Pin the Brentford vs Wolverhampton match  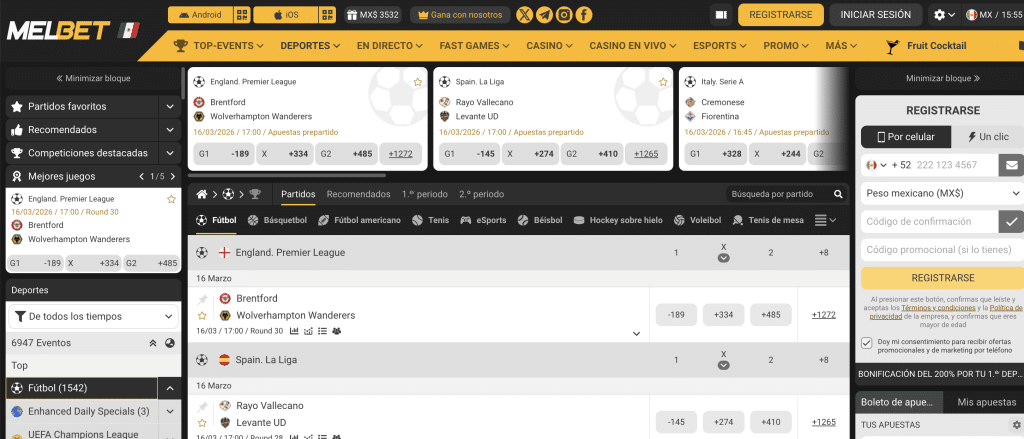click(x=202, y=299)
